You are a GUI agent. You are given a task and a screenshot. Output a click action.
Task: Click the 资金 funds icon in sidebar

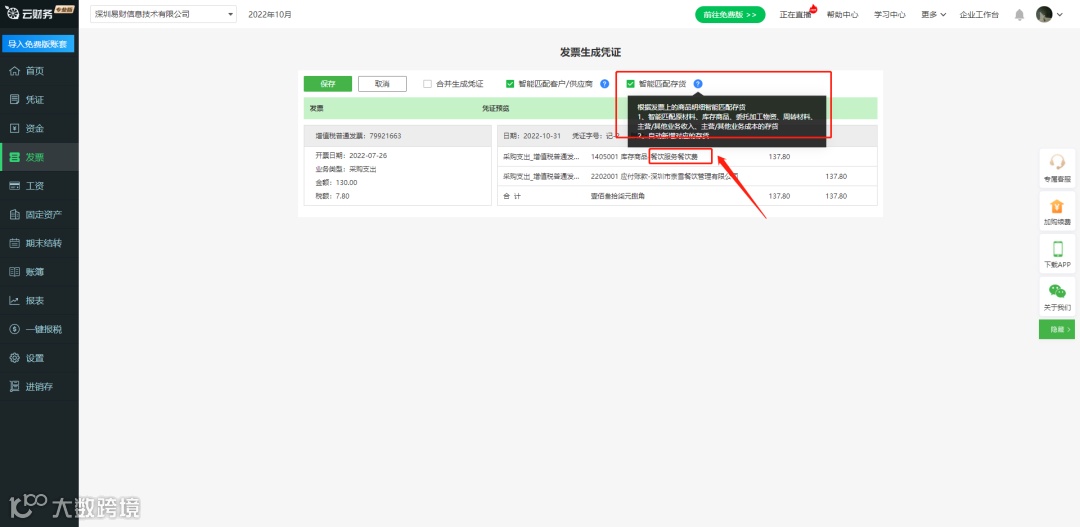[14, 128]
